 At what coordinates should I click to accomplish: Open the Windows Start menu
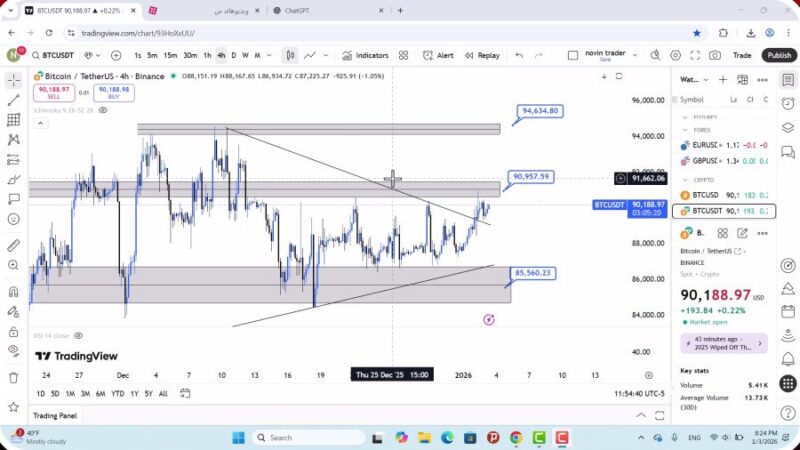point(238,438)
